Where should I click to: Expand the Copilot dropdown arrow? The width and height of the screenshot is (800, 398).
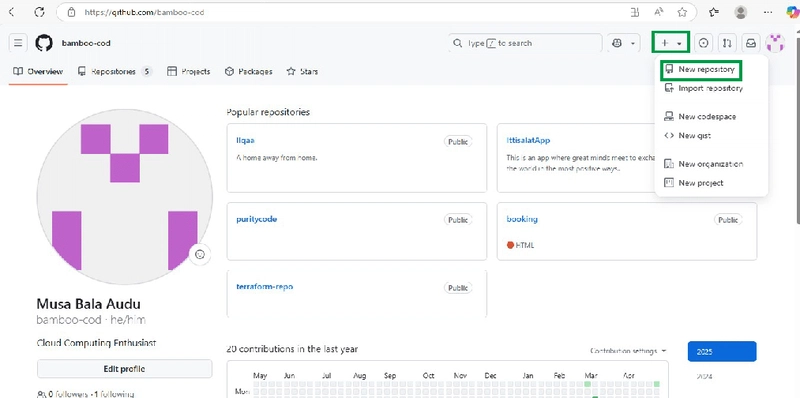633,43
